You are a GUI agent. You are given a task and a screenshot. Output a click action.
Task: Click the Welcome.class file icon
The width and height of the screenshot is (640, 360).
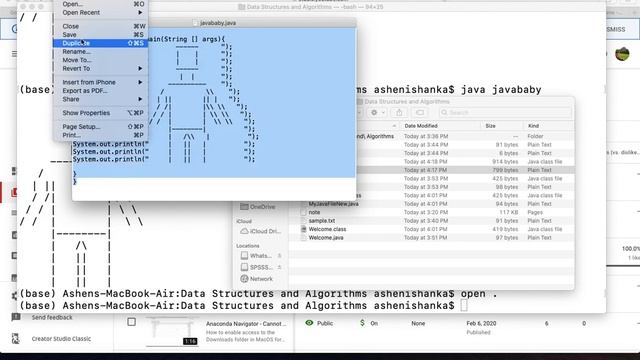click(x=303, y=229)
